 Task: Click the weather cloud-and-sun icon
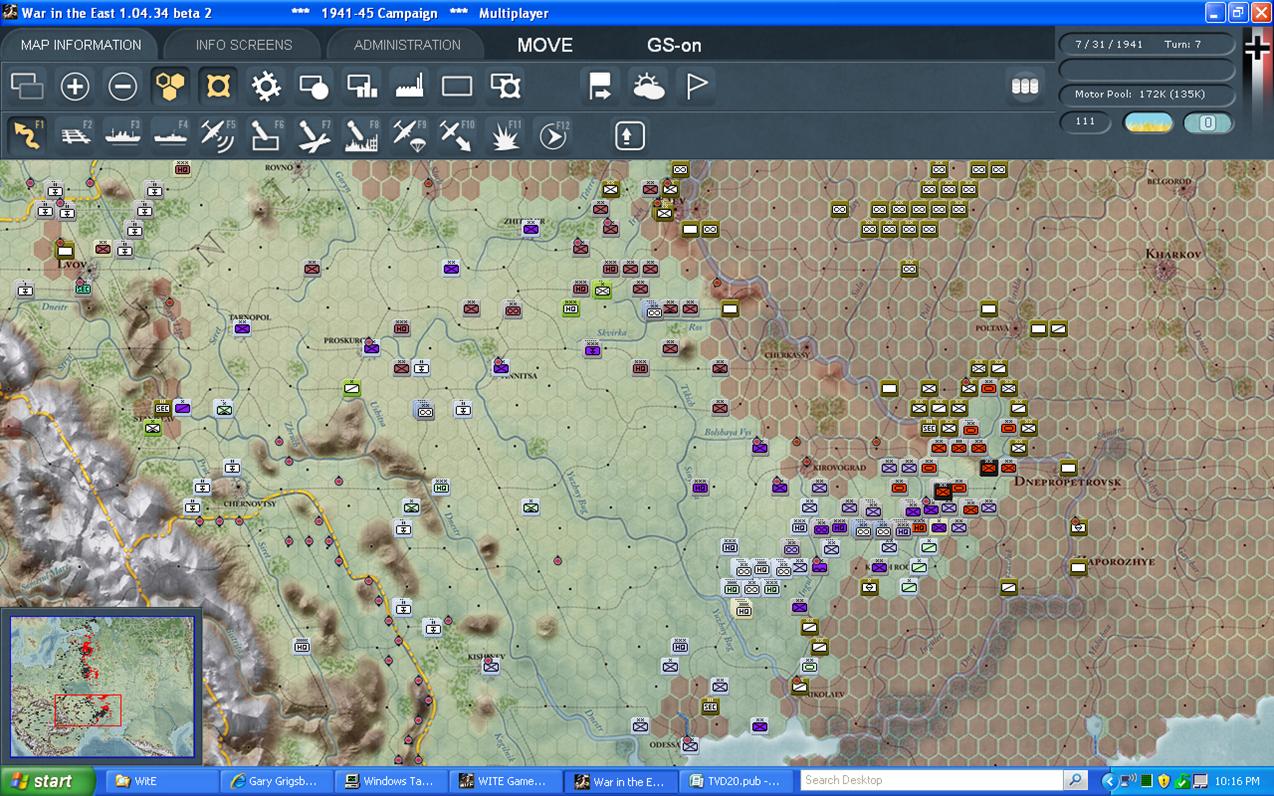click(648, 87)
